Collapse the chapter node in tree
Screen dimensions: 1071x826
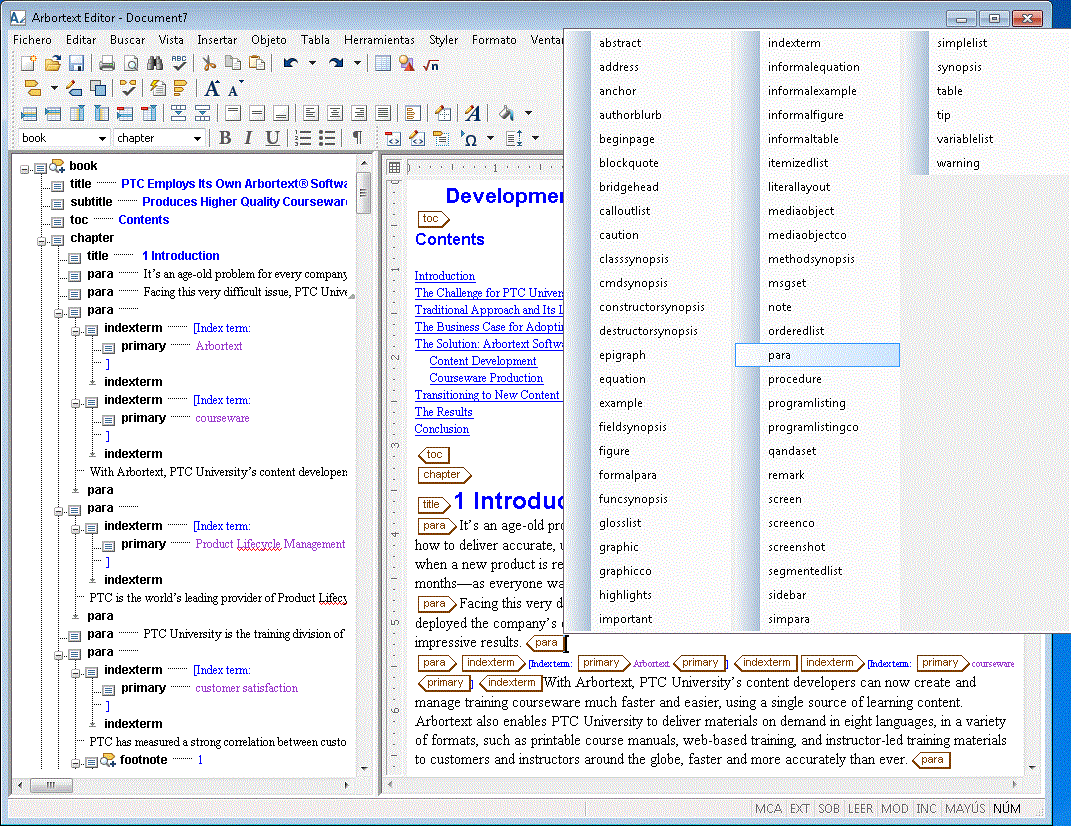pyautogui.click(x=41, y=240)
